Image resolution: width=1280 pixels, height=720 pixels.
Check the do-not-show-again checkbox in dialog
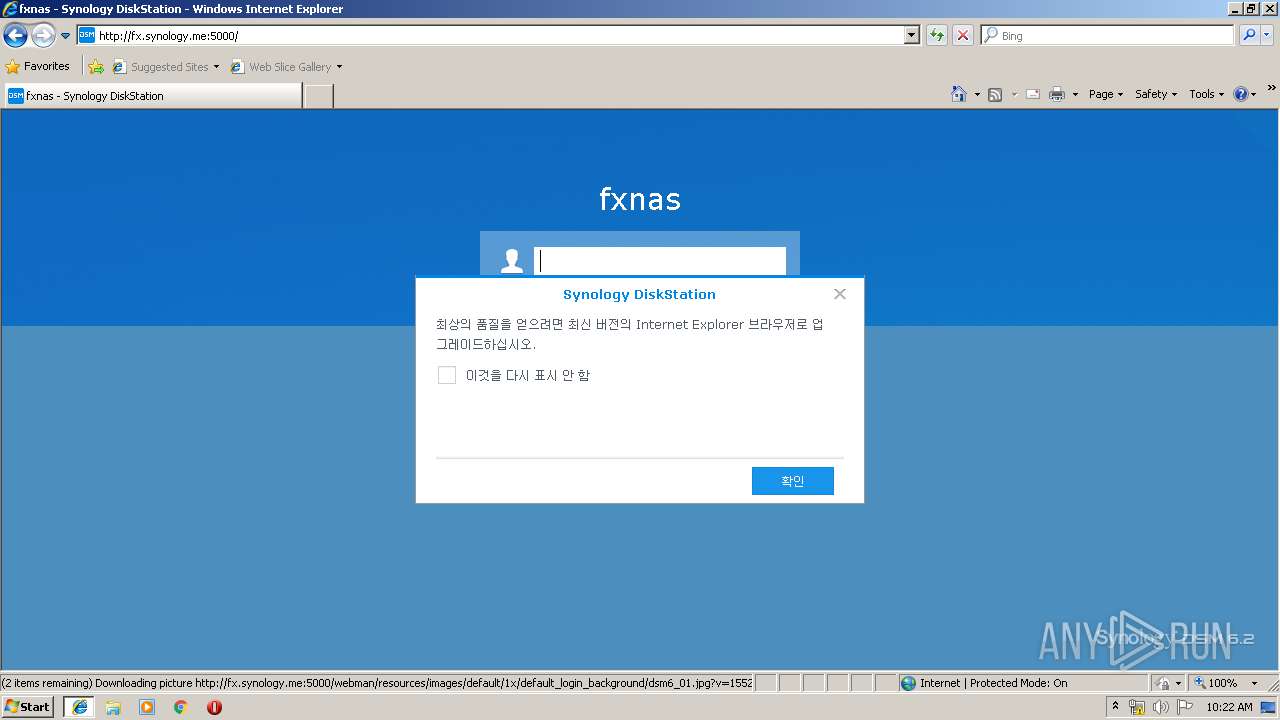click(x=447, y=375)
